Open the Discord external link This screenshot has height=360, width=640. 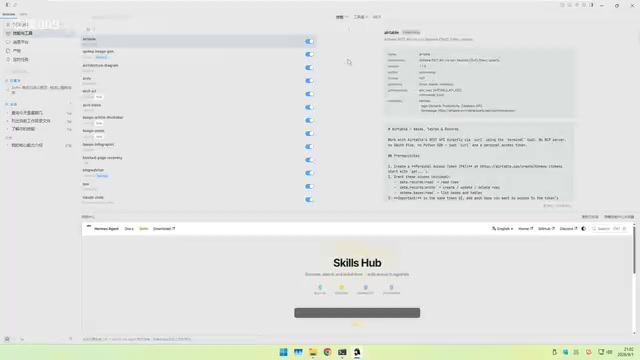568,229
